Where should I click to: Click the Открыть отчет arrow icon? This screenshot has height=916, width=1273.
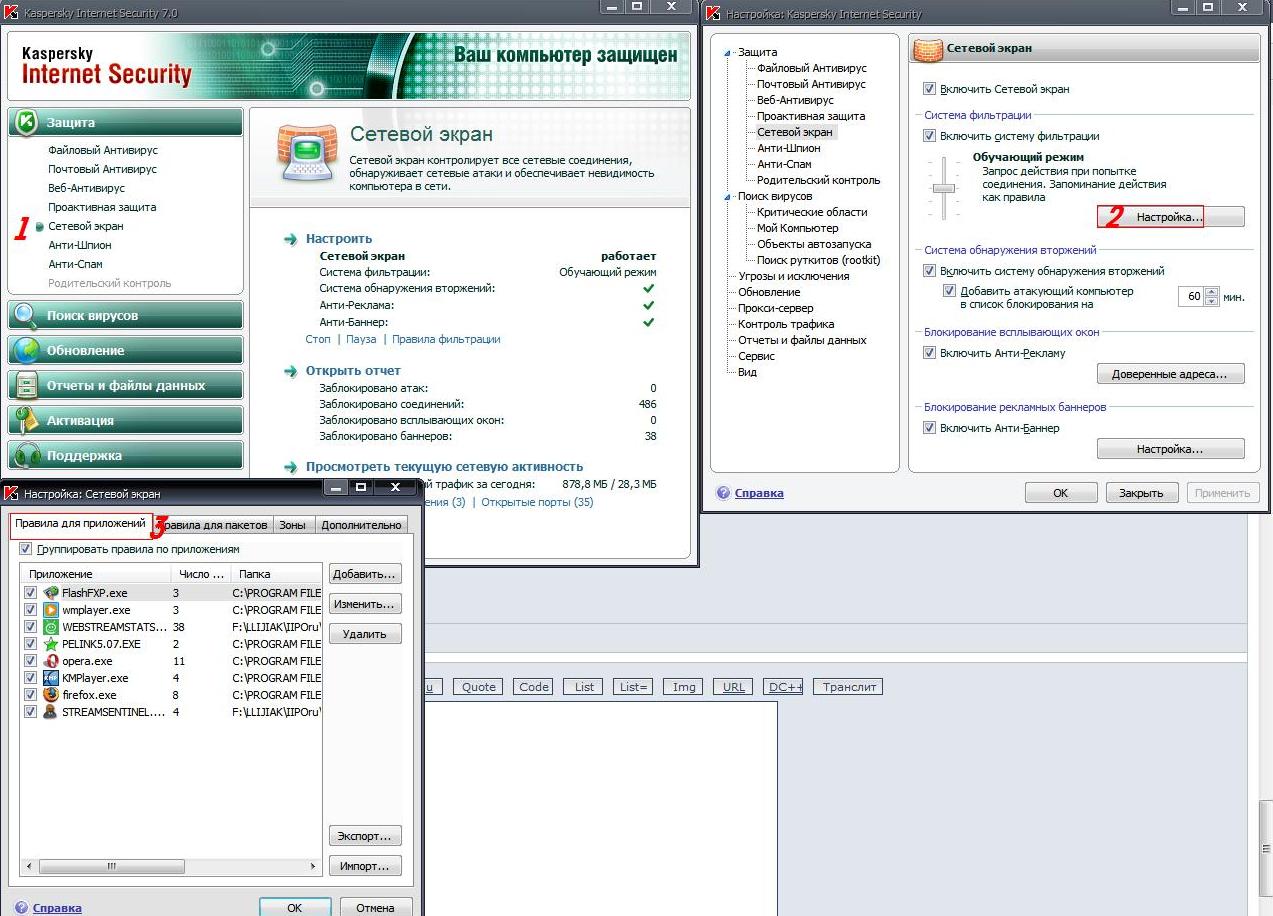(291, 371)
